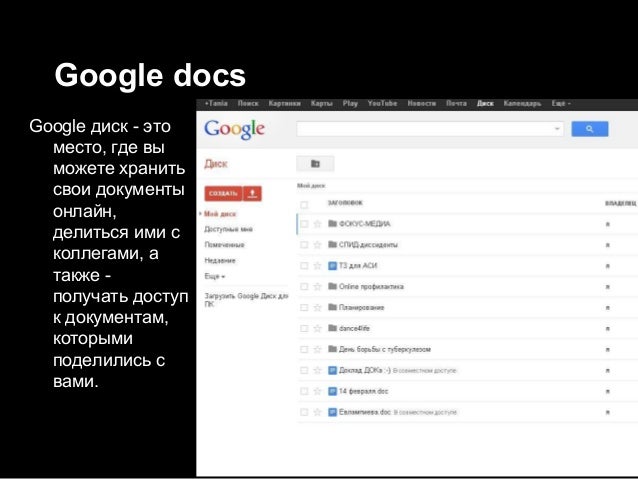Click folder icon of День борьбы с туберкулезом
Screen dimensions: 638x479
coord(332,349)
